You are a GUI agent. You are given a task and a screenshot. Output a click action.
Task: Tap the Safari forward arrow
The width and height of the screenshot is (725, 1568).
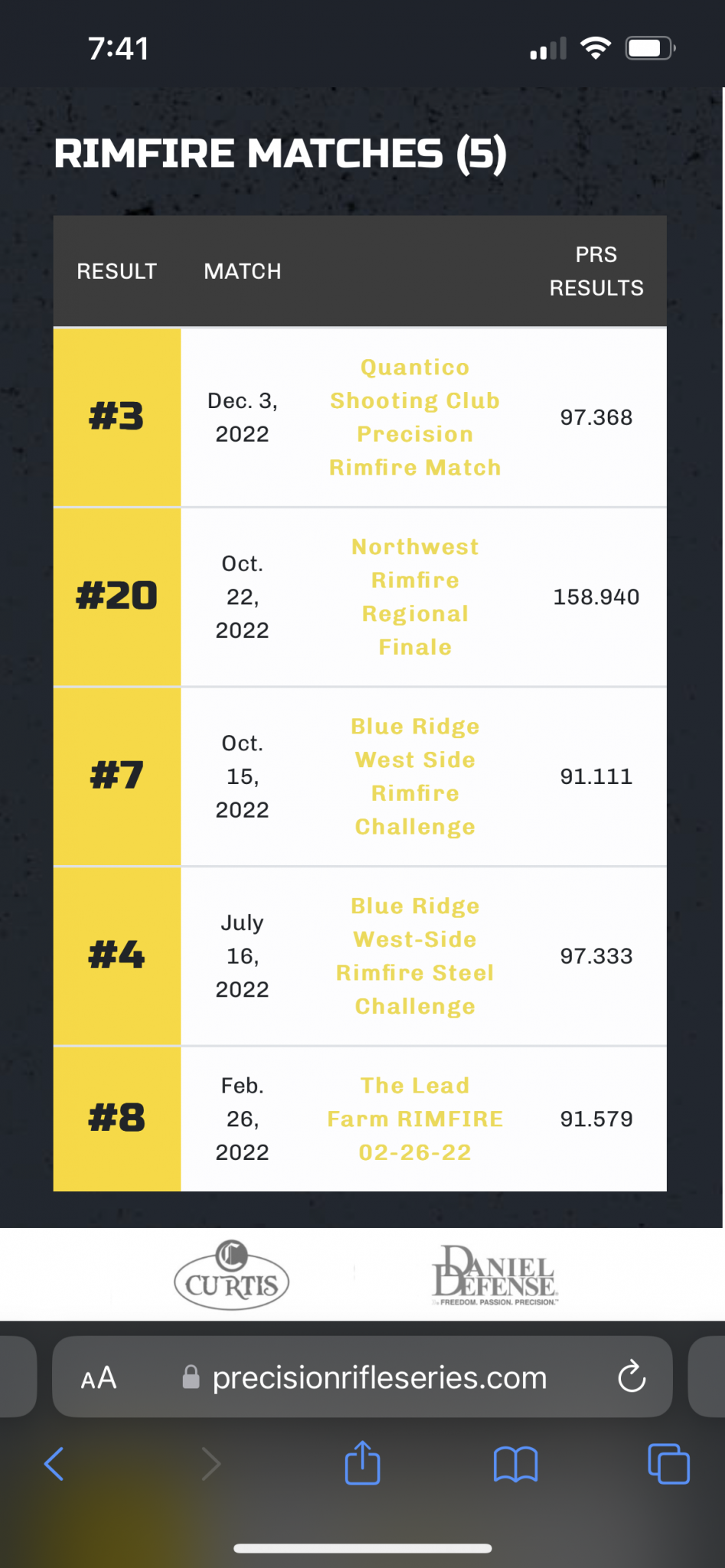coord(211,1464)
